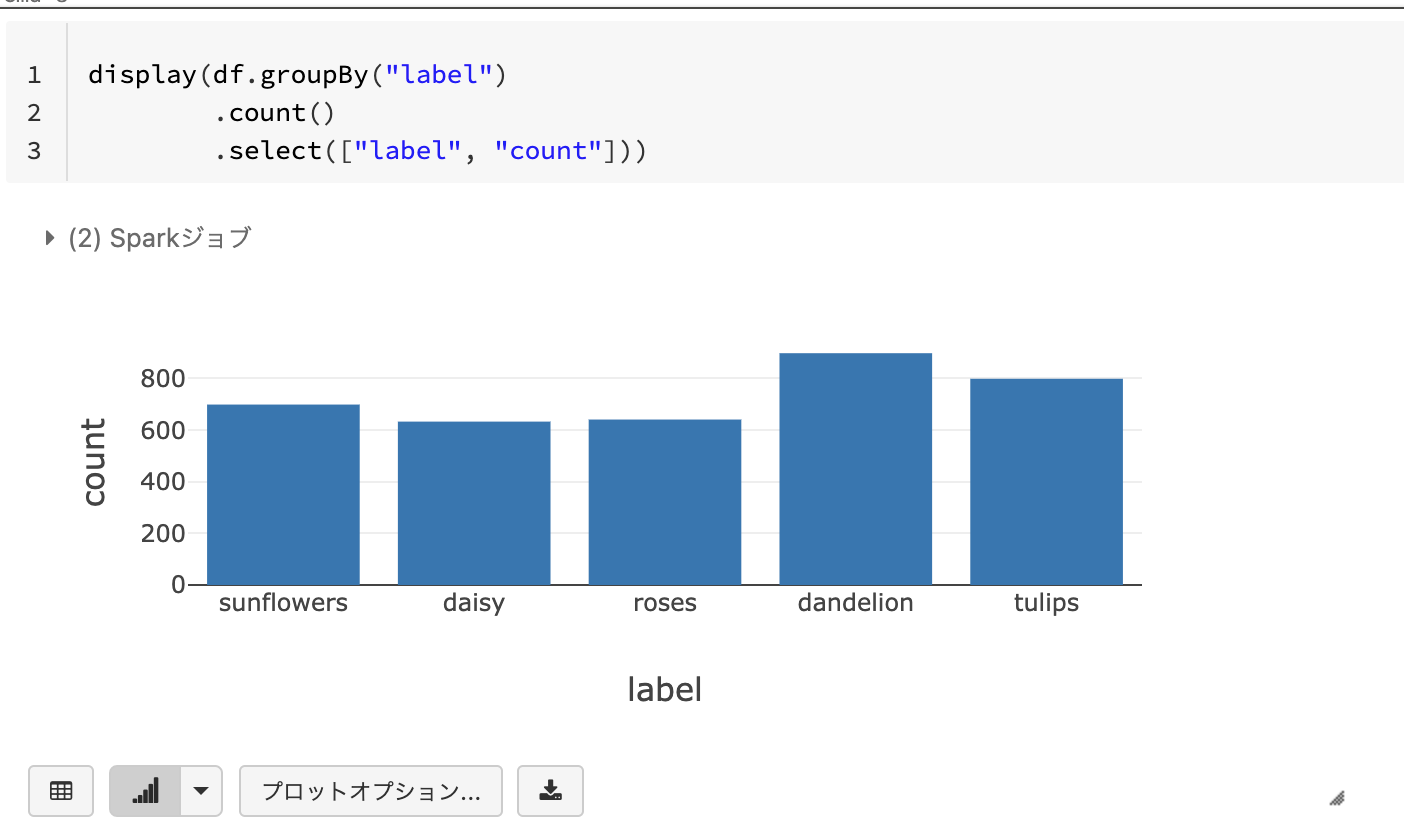Click the 'daisy' axis label
1404x832 pixels.
pyautogui.click(x=474, y=604)
